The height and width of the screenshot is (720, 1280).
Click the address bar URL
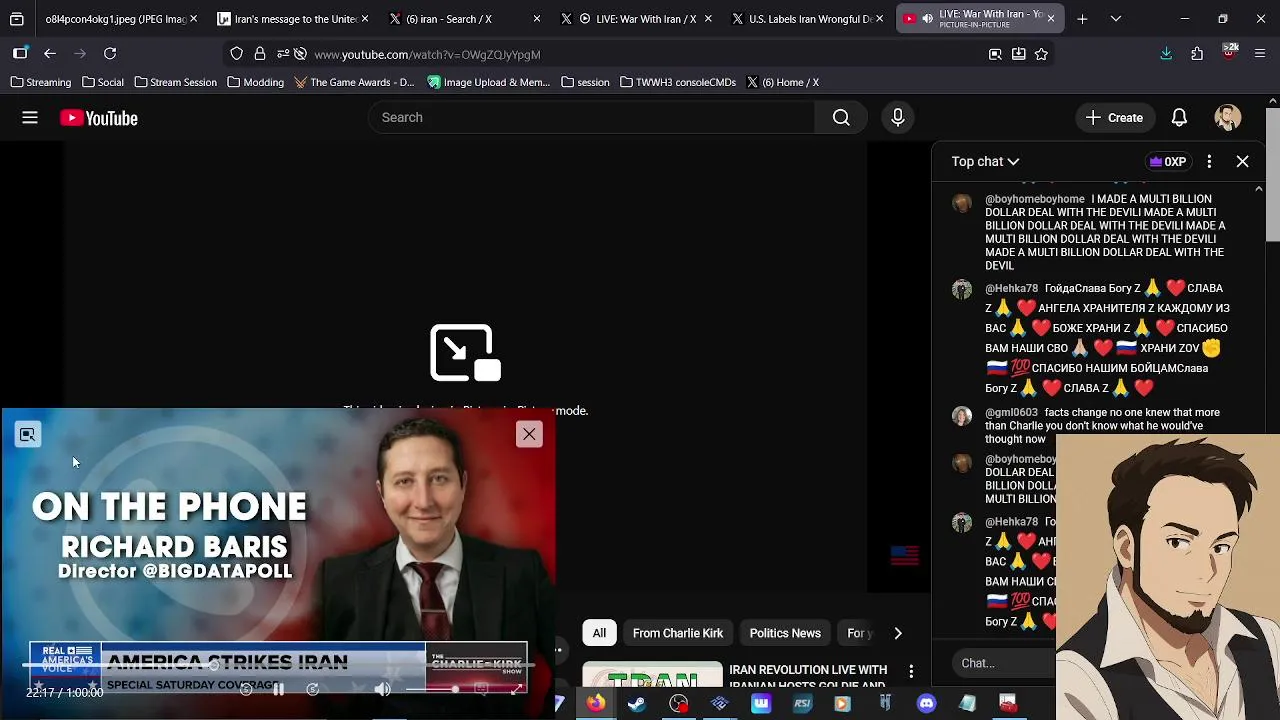click(427, 55)
